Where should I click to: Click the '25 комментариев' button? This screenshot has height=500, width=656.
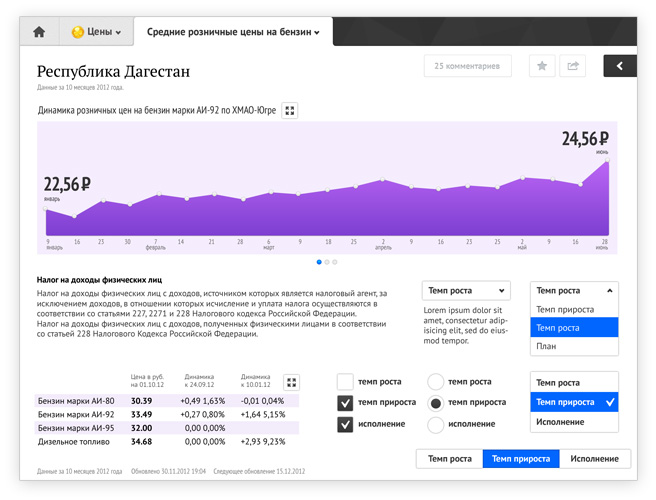[467, 66]
